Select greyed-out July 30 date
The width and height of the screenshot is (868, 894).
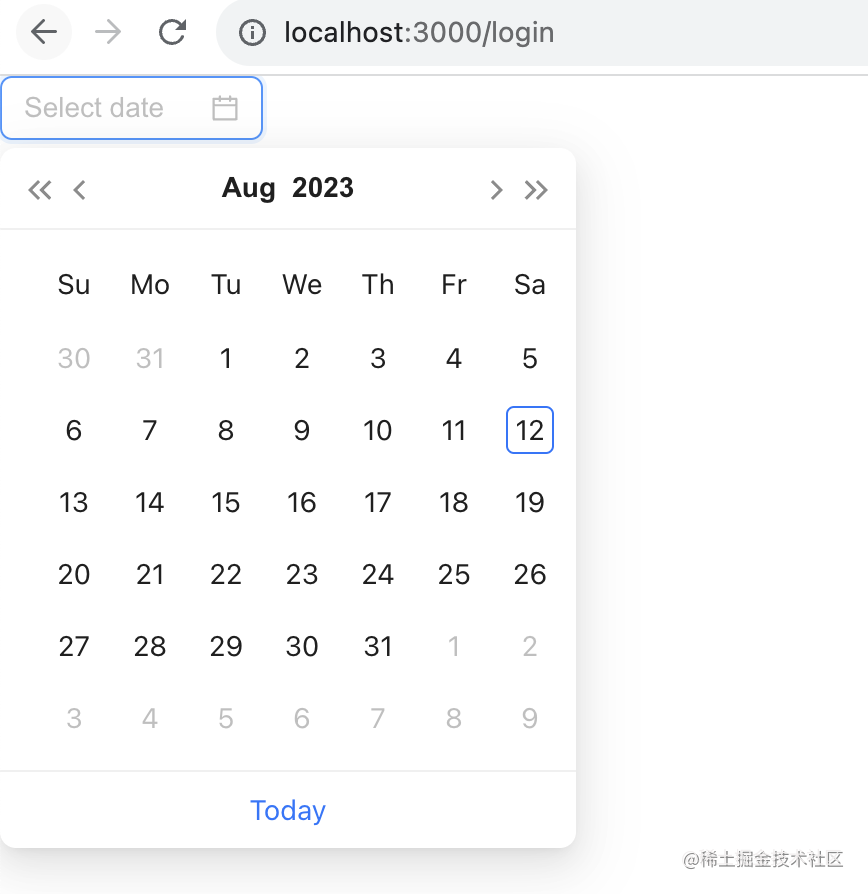click(x=74, y=359)
